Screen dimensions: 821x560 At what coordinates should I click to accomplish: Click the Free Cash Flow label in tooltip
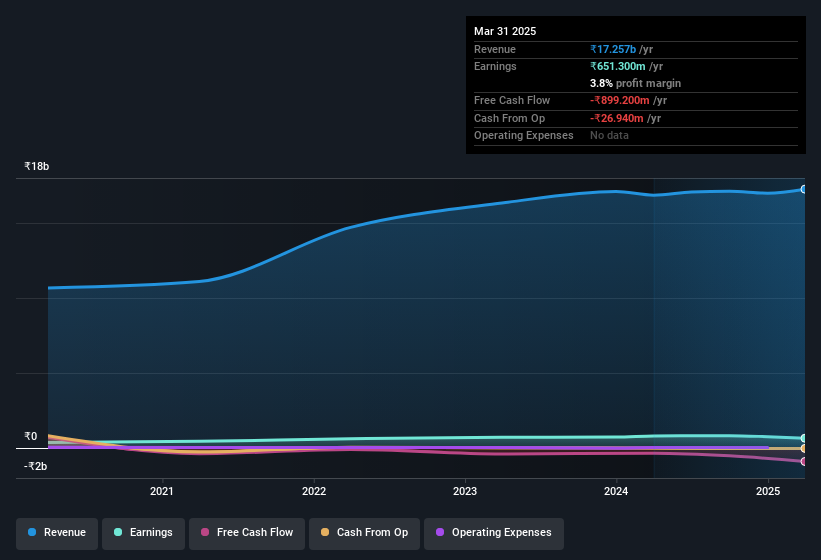coord(512,100)
